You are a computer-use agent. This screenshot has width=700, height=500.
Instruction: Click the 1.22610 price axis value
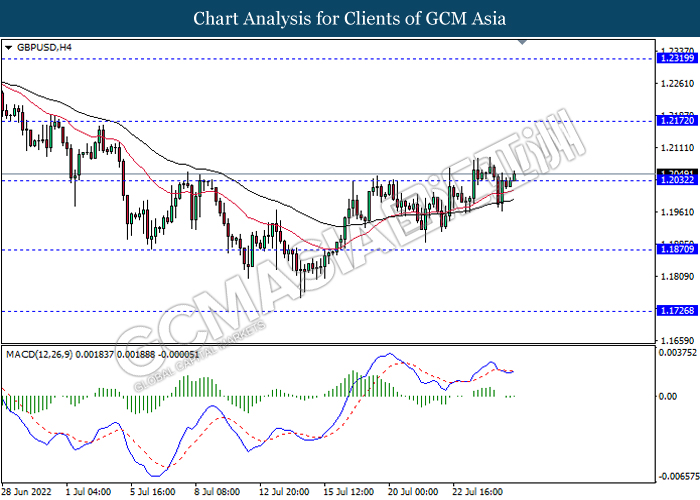pyautogui.click(x=677, y=83)
